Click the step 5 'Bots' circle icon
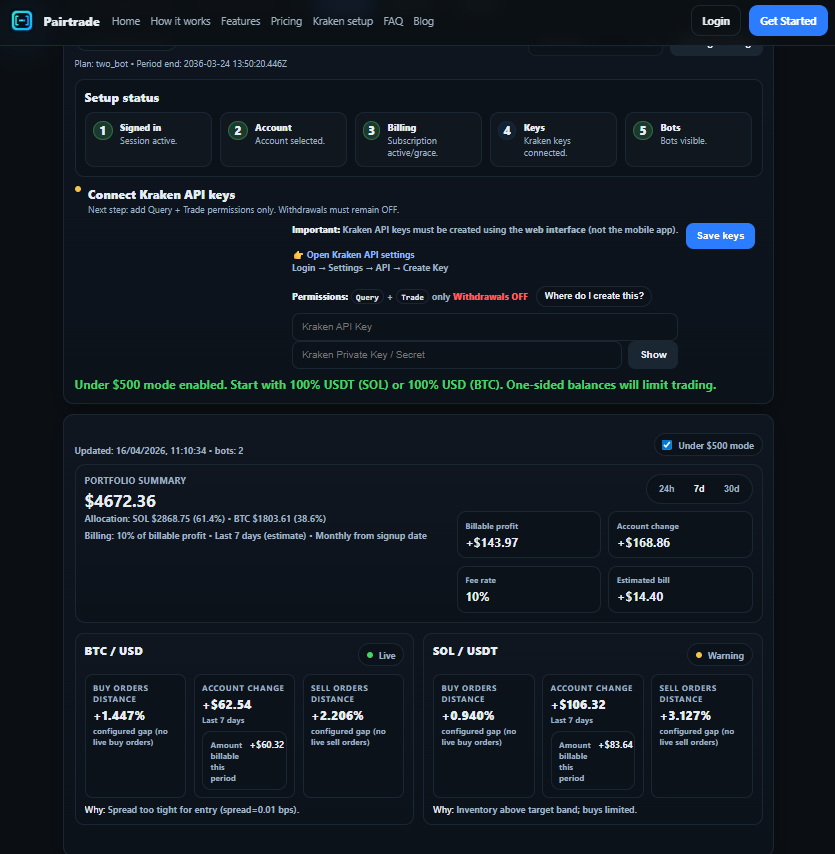Image resolution: width=835 pixels, height=854 pixels. coord(641,130)
